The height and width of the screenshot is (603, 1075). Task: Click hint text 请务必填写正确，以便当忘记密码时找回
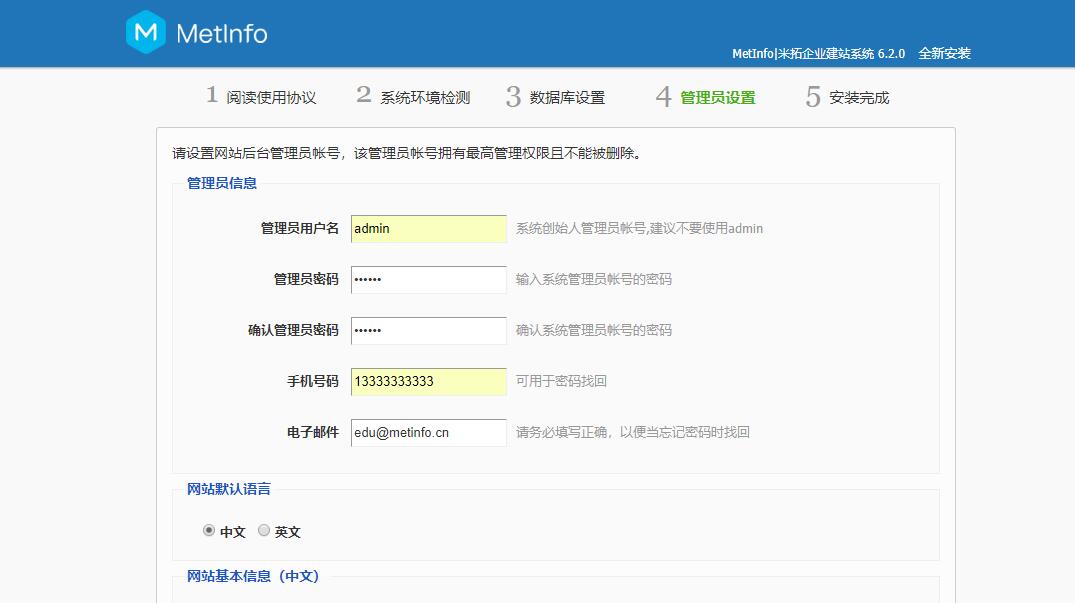633,432
